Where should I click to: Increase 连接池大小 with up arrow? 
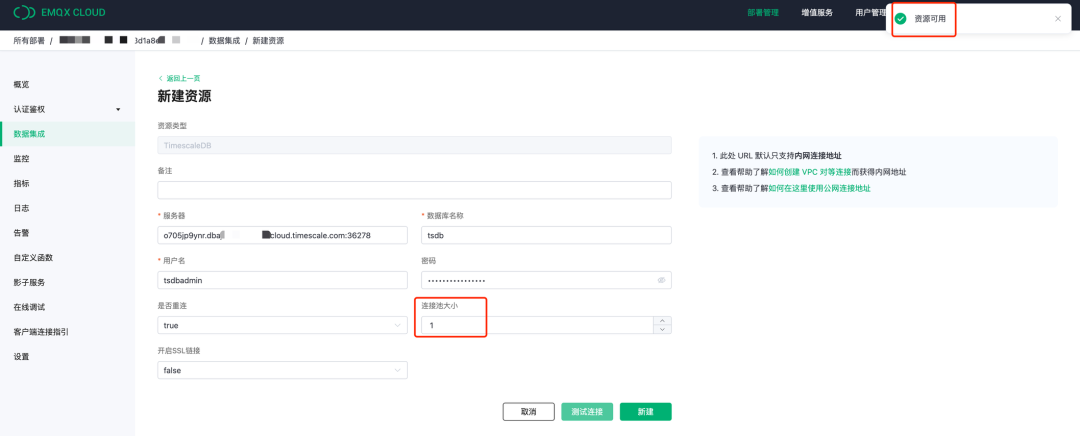(663, 320)
